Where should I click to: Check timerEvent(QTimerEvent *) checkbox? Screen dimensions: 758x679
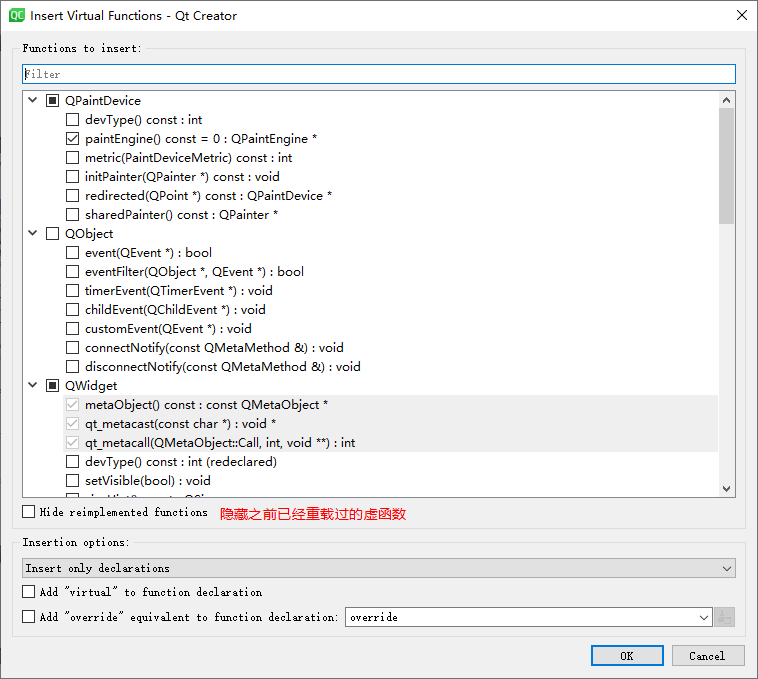pos(73,290)
